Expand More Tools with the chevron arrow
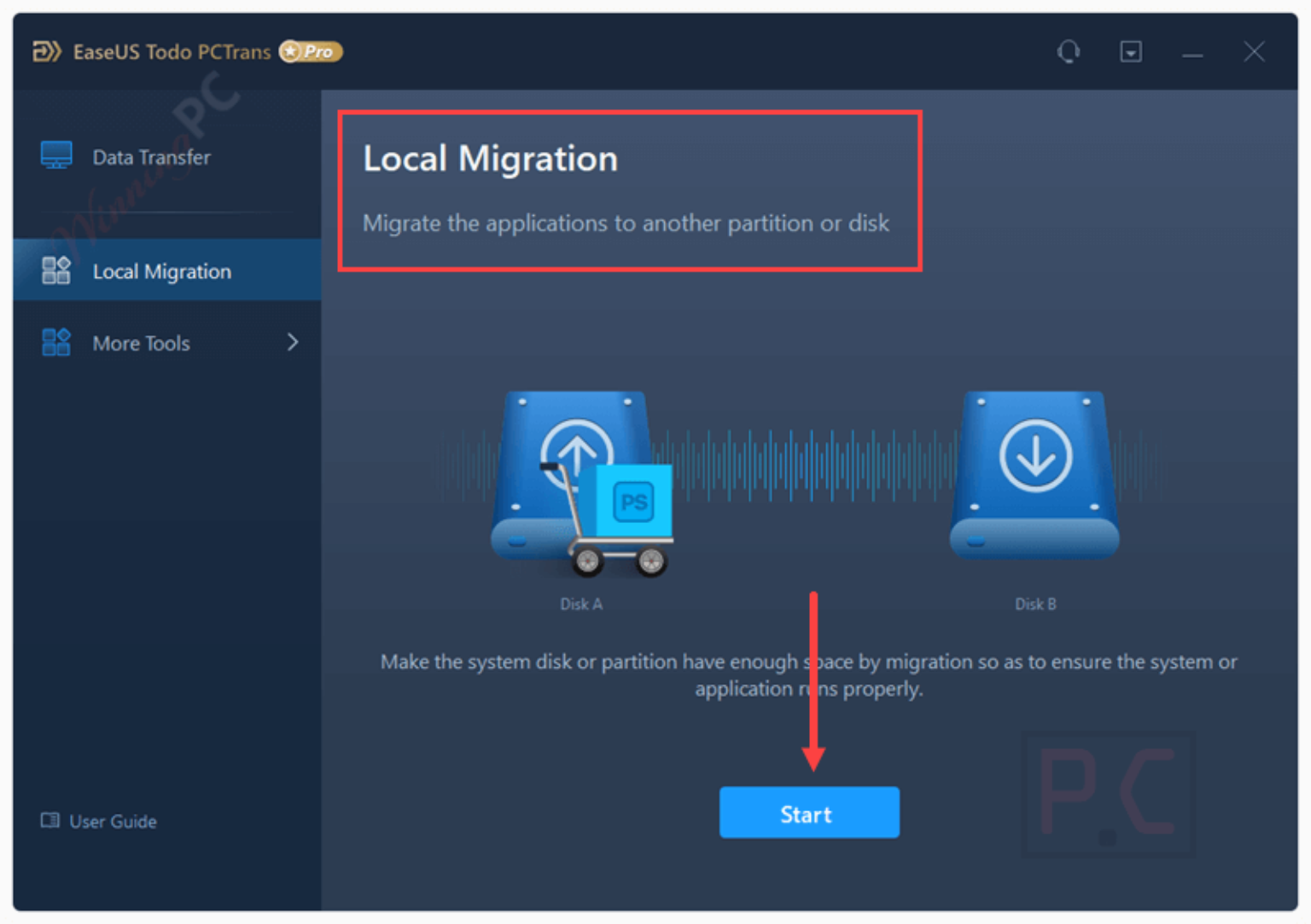 click(293, 342)
